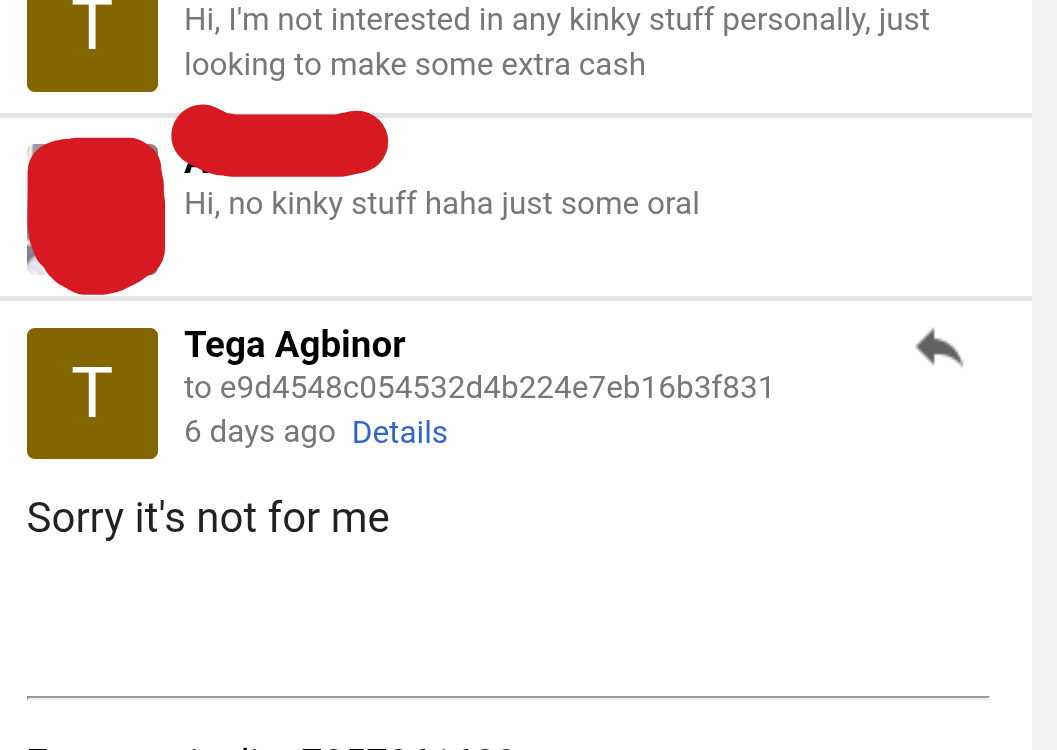Click the snippet line "Hi, I'm not interested"

coord(557,20)
